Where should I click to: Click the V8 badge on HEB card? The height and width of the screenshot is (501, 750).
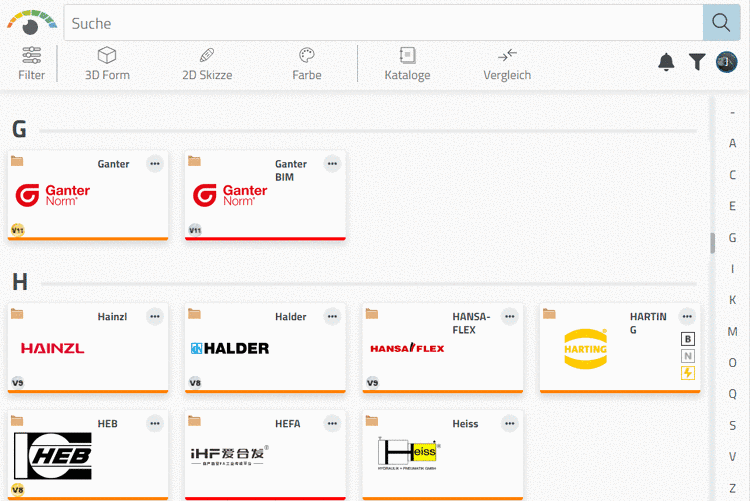(18, 490)
